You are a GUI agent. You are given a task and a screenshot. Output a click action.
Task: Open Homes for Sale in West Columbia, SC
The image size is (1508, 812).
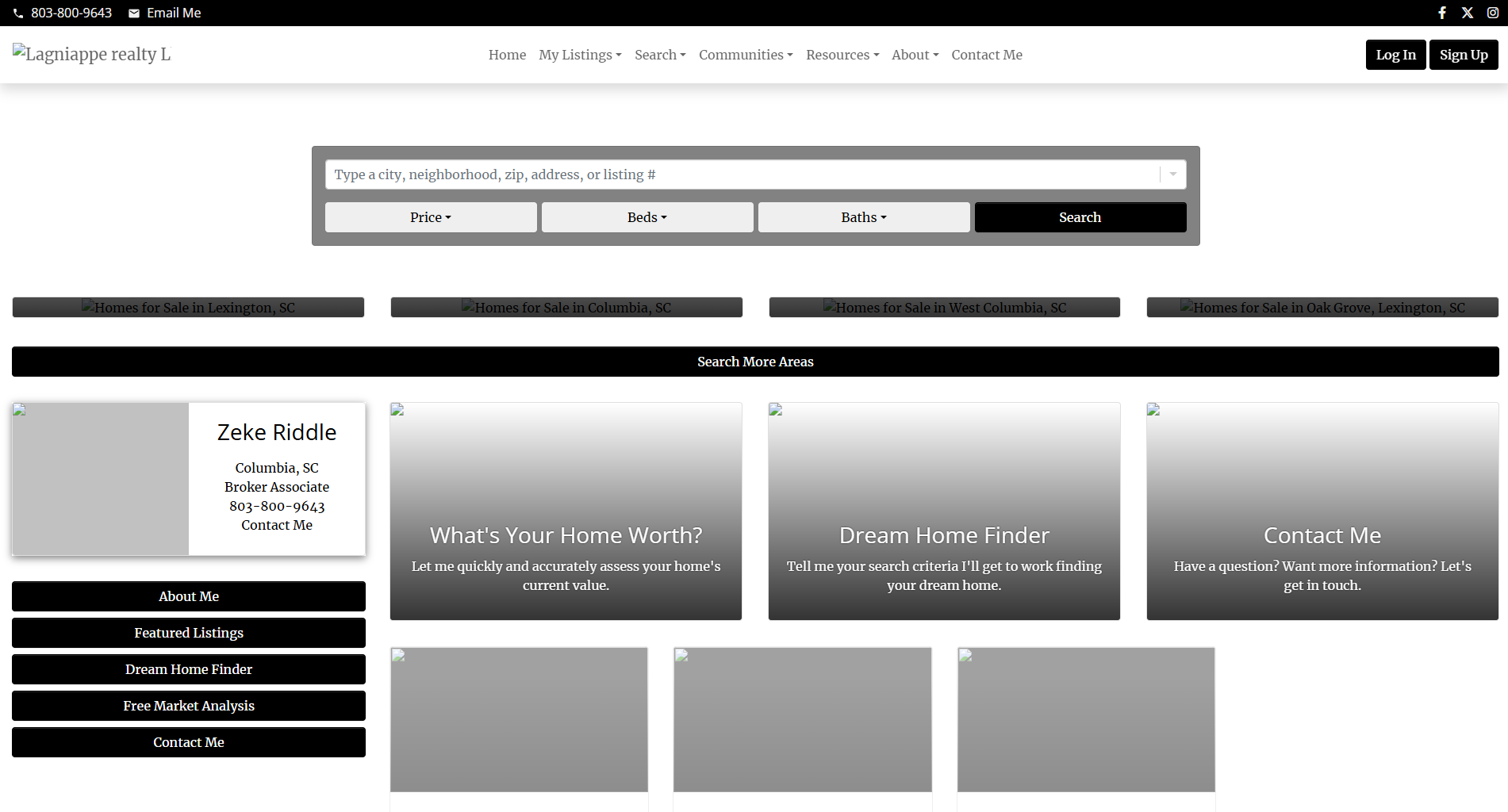coord(945,308)
